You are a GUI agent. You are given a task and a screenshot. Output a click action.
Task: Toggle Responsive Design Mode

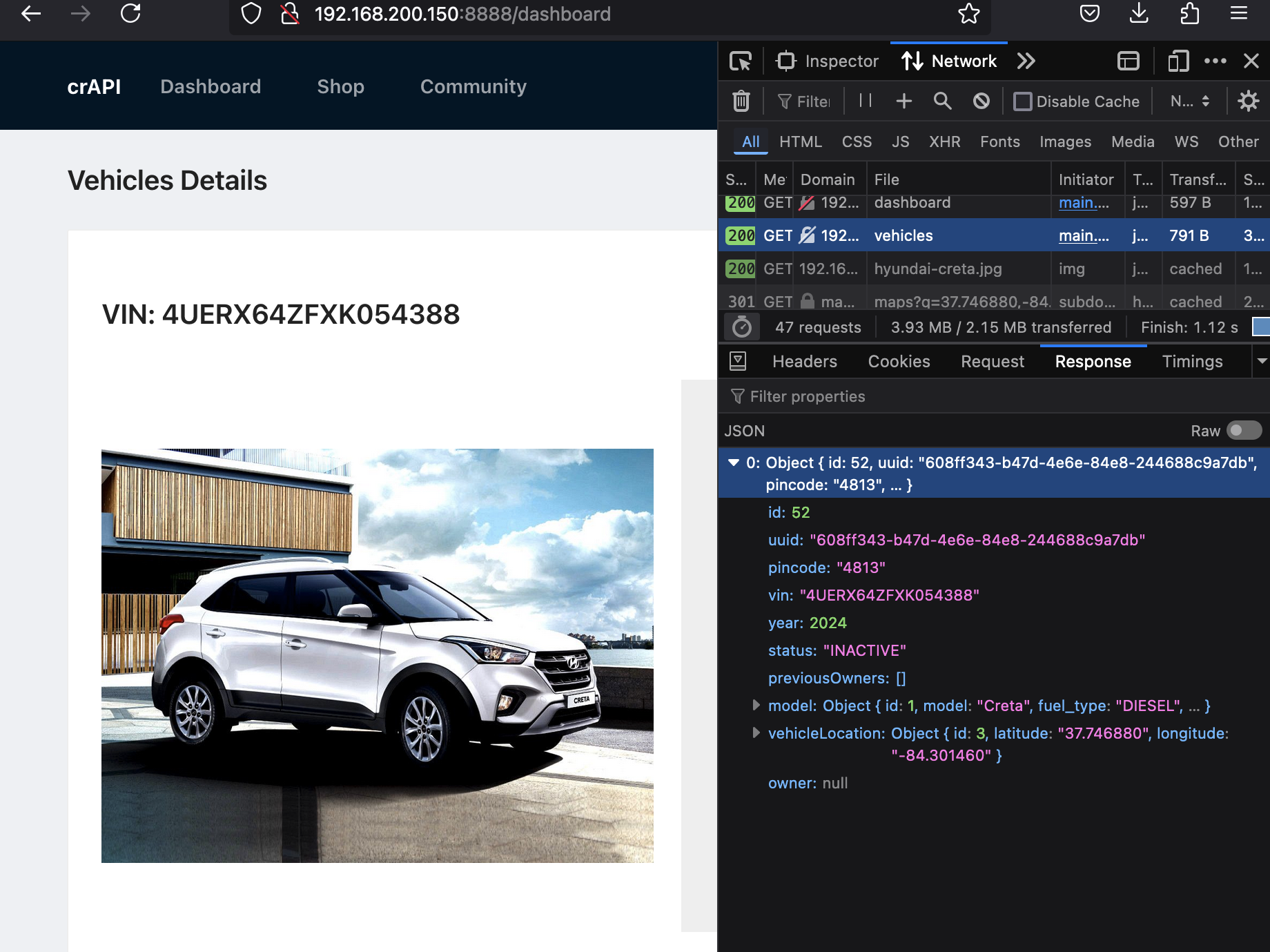(1178, 61)
